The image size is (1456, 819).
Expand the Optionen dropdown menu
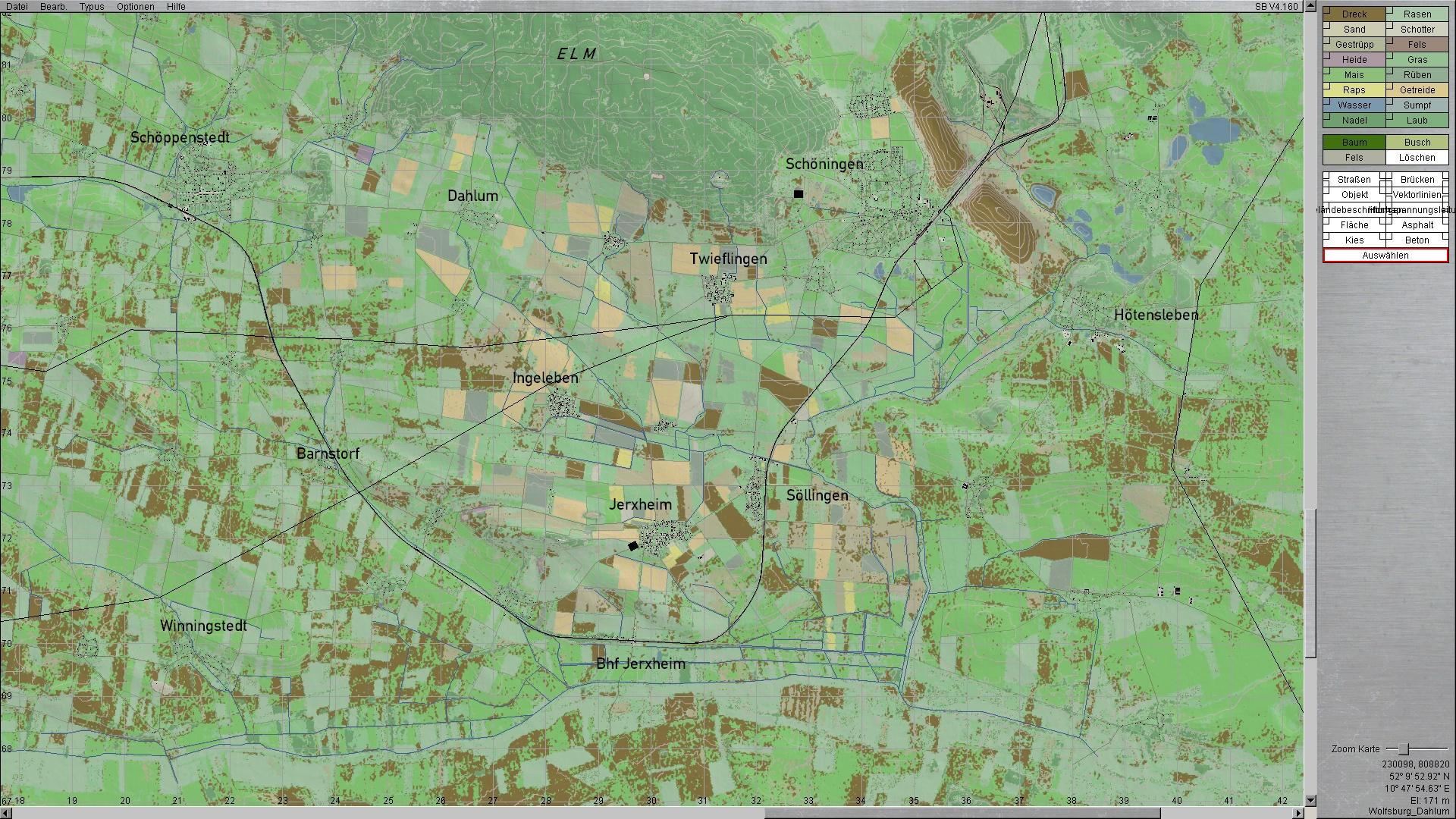136,7
